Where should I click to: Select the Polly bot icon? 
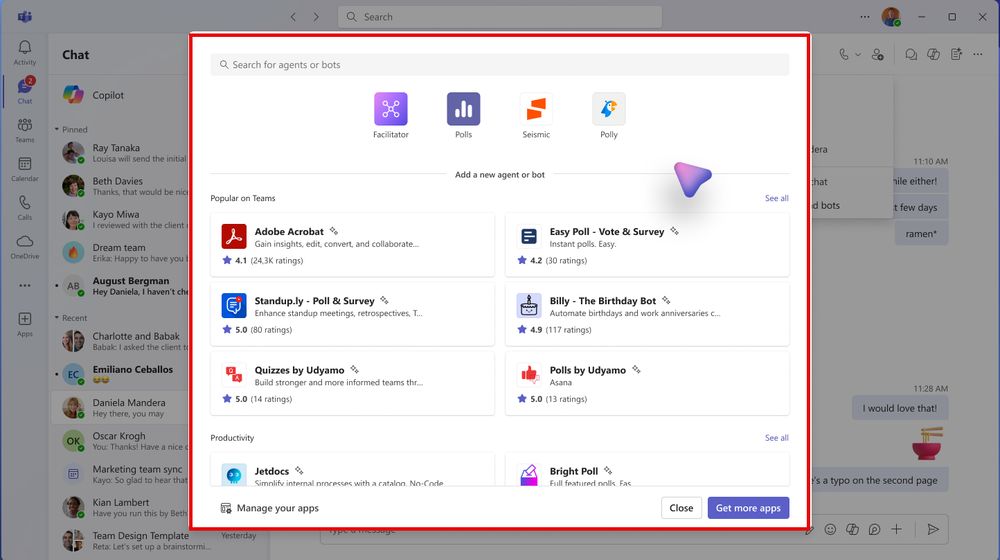coord(608,108)
